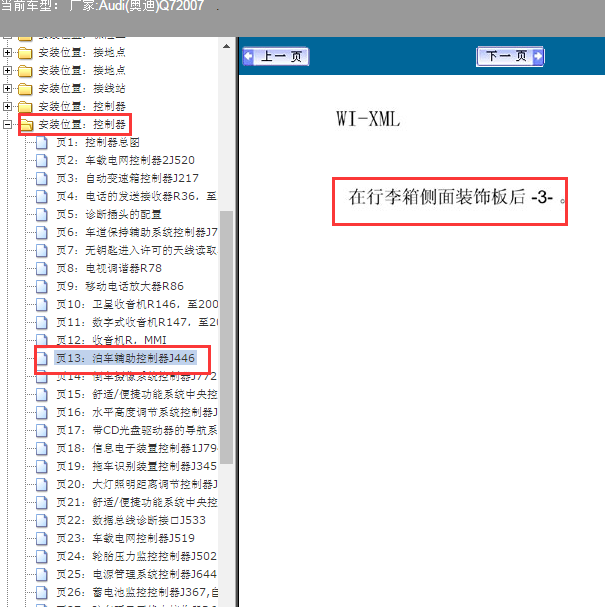The width and height of the screenshot is (605, 607).
Task: Click the page icon beside 页5 诊断插头的配置
Action: click(42, 214)
